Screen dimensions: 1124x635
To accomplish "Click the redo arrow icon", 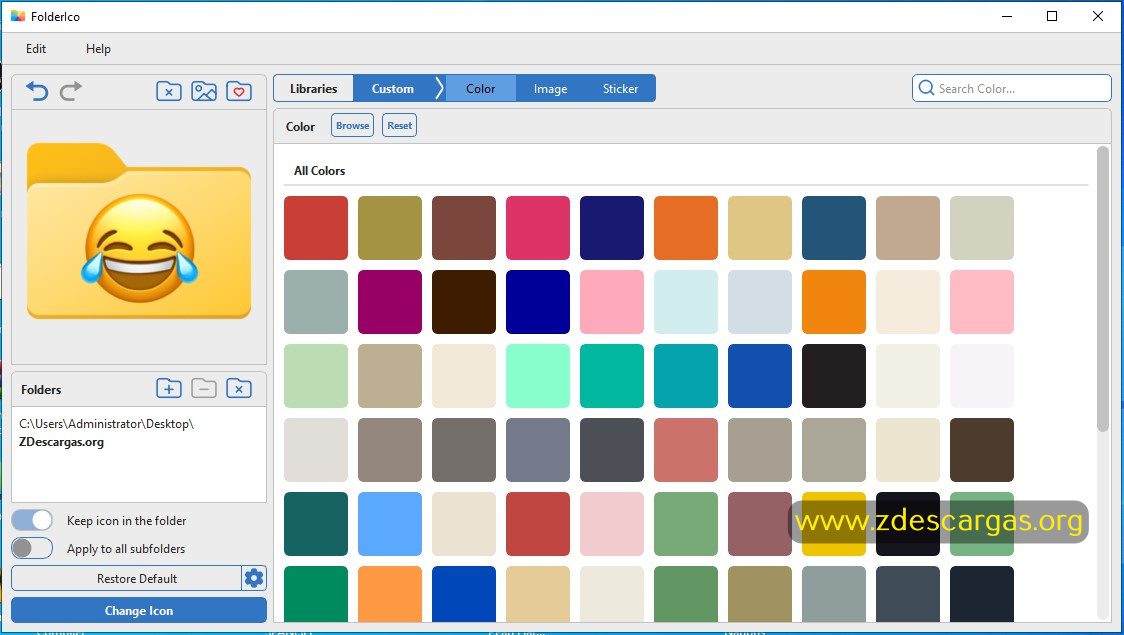I will (70, 91).
